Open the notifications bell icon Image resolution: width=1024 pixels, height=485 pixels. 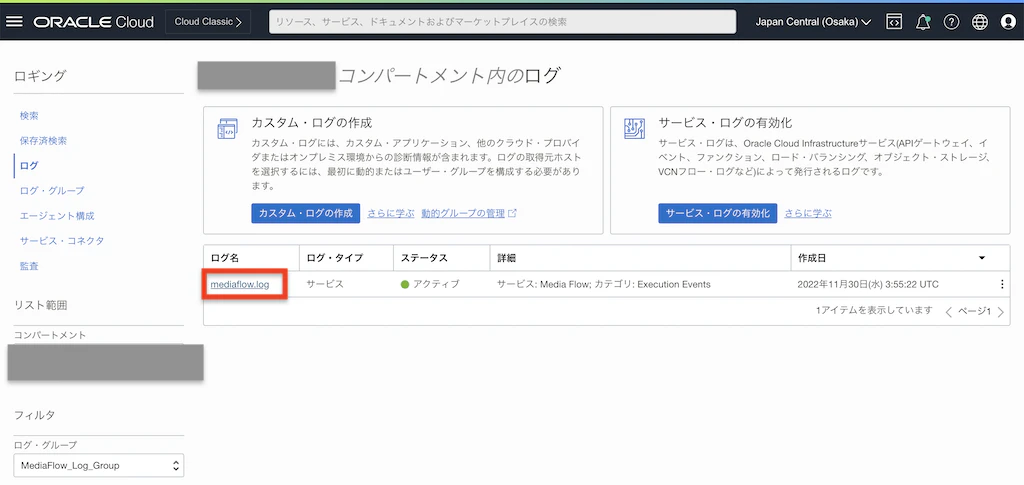point(923,22)
